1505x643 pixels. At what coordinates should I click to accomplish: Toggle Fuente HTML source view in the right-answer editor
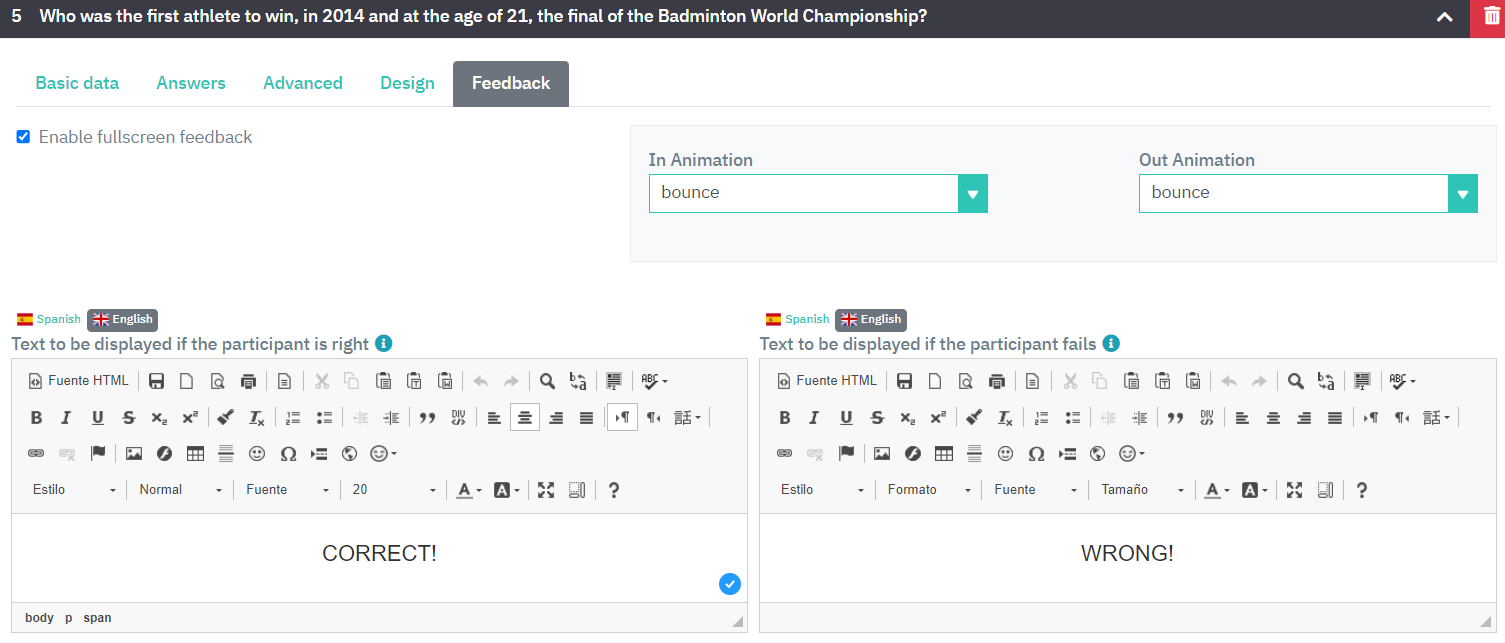click(79, 381)
